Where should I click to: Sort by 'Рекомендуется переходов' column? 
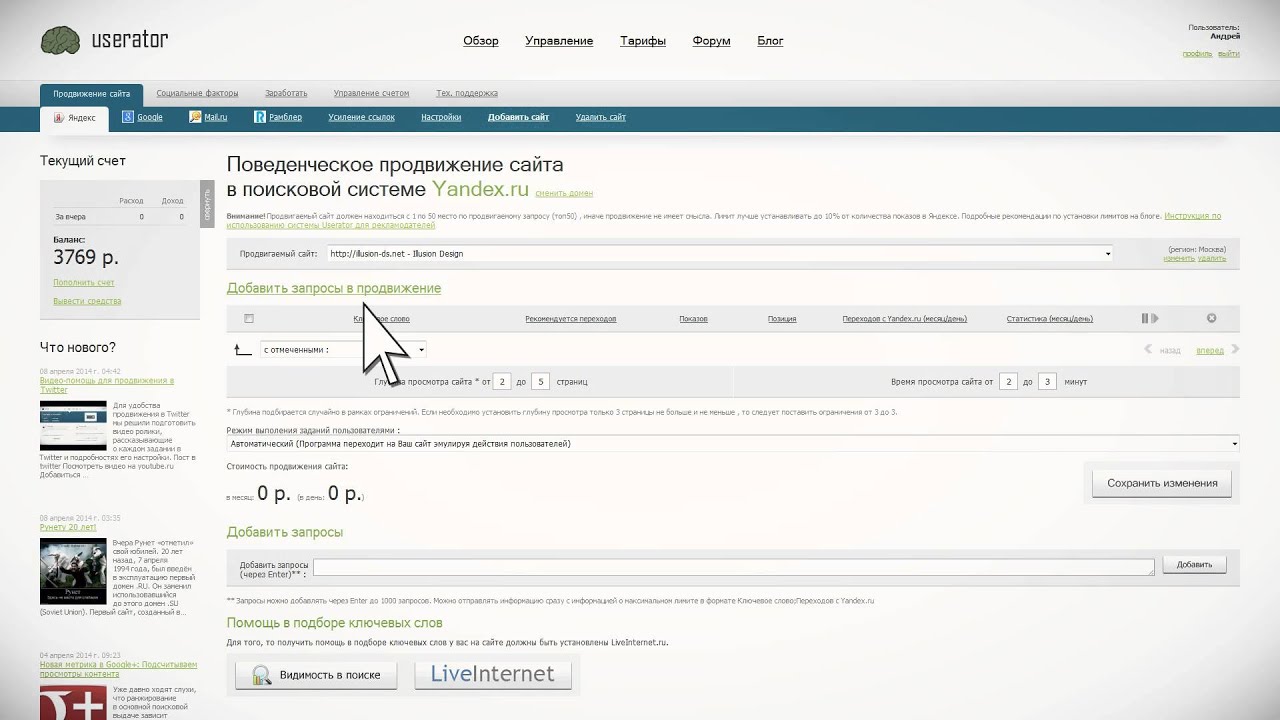click(571, 319)
